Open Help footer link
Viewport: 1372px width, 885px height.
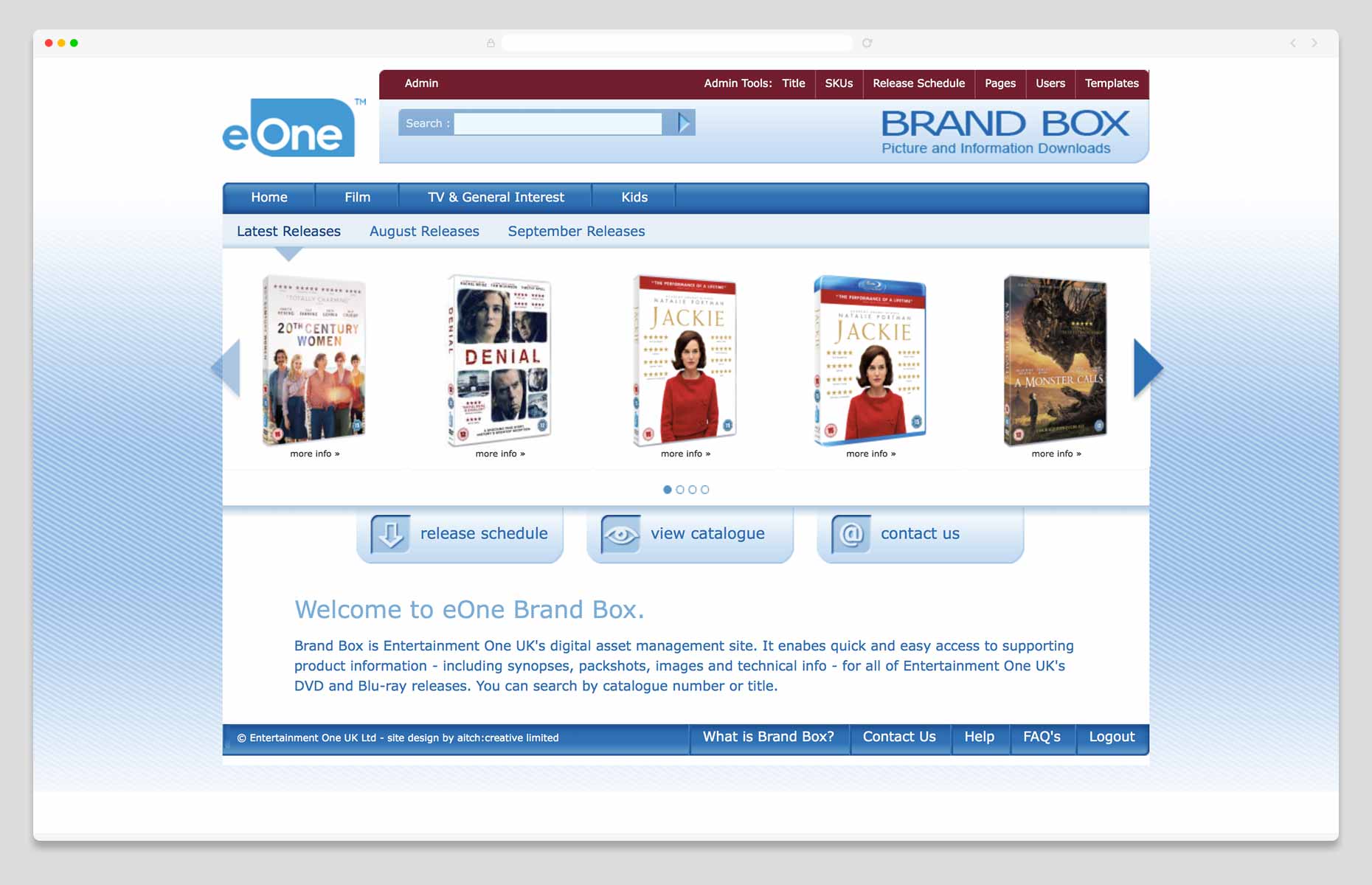pyautogui.click(x=980, y=737)
